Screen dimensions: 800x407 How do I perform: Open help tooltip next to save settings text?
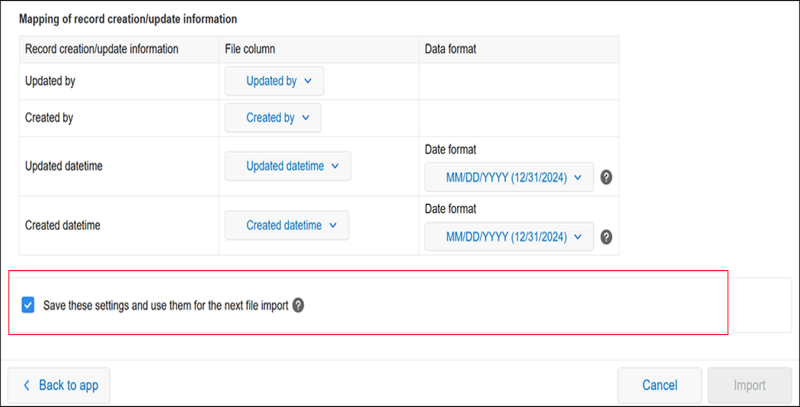click(x=297, y=304)
